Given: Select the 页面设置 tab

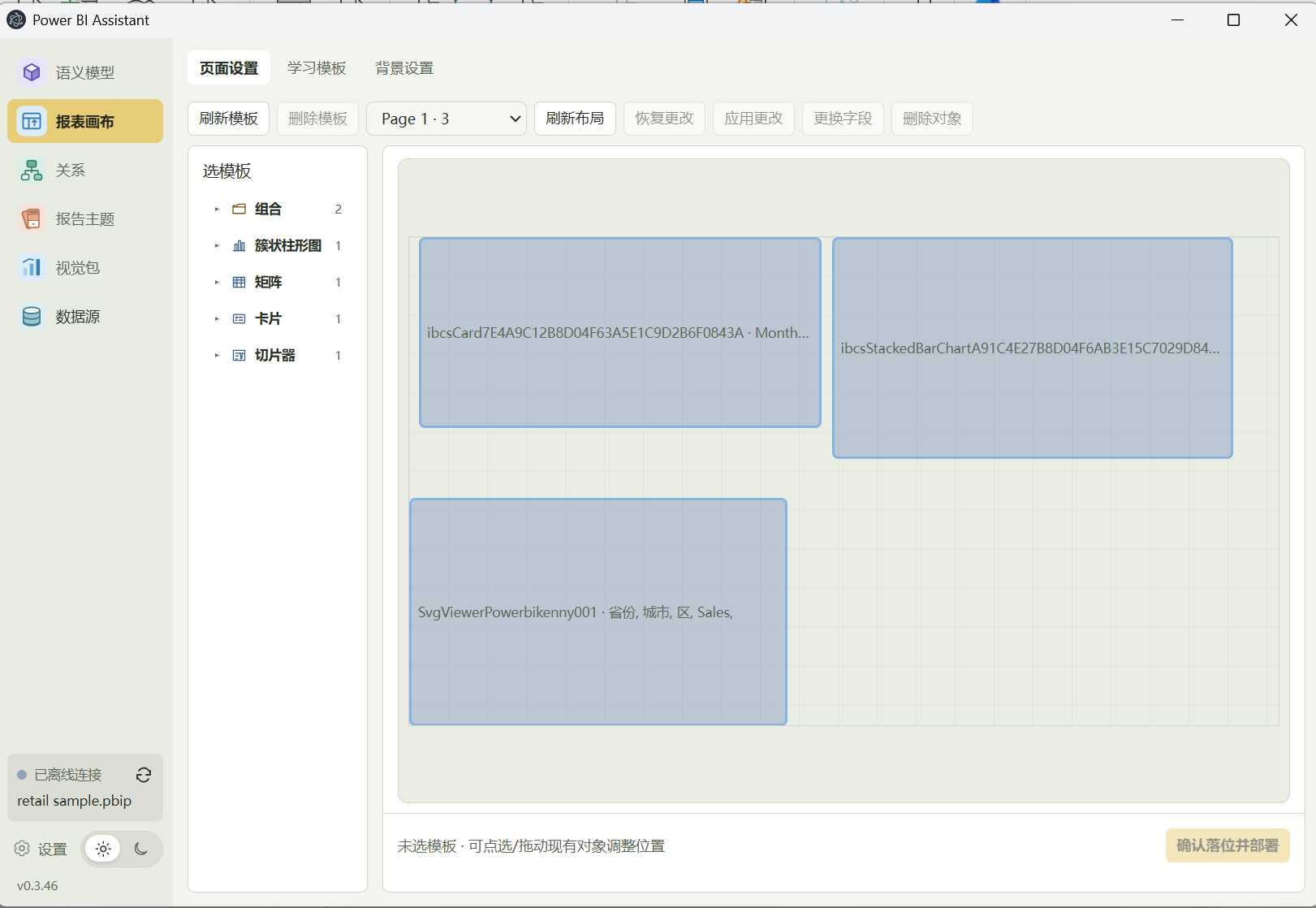Looking at the screenshot, I should [229, 68].
